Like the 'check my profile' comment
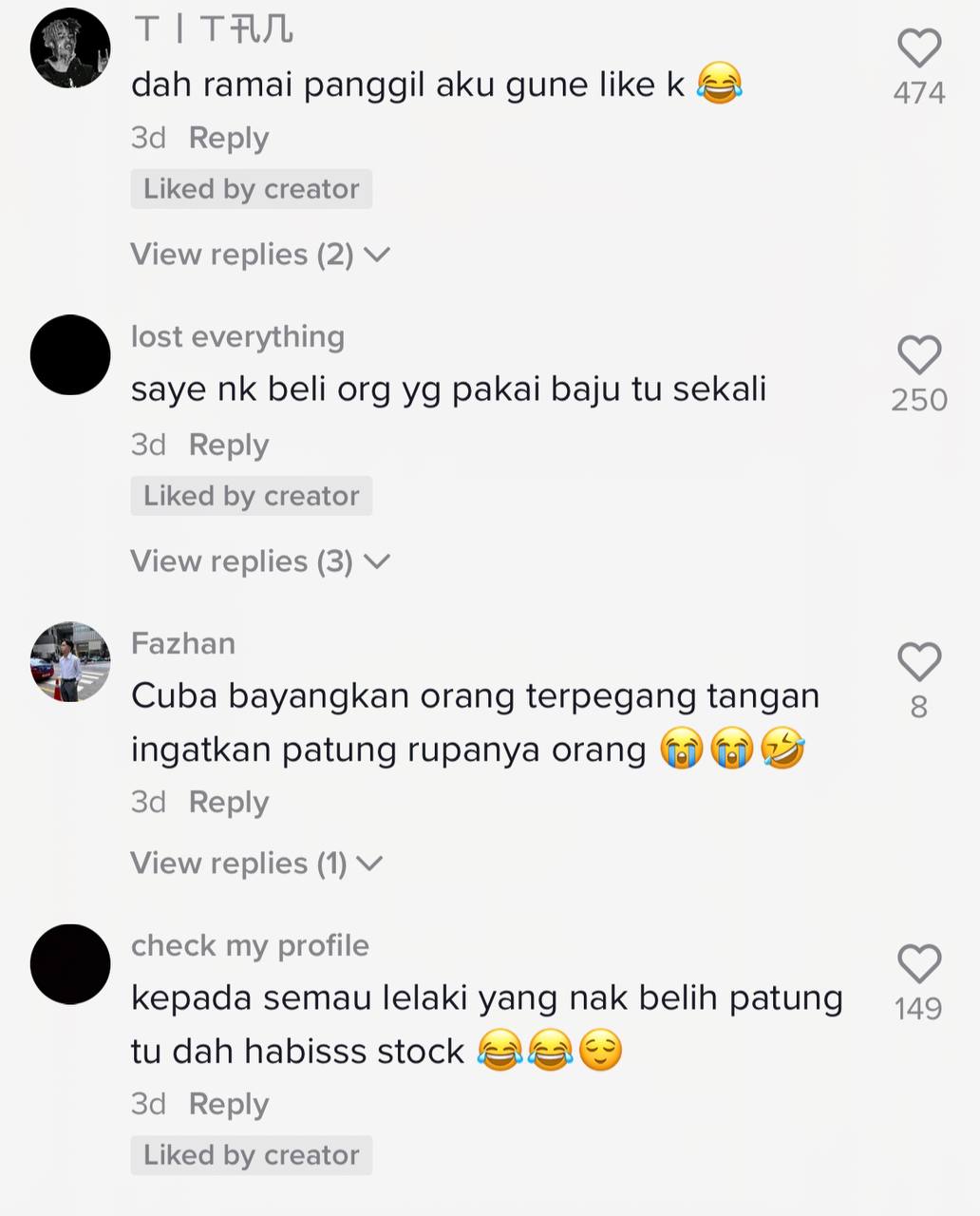This screenshot has width=980, height=1216. (x=919, y=963)
